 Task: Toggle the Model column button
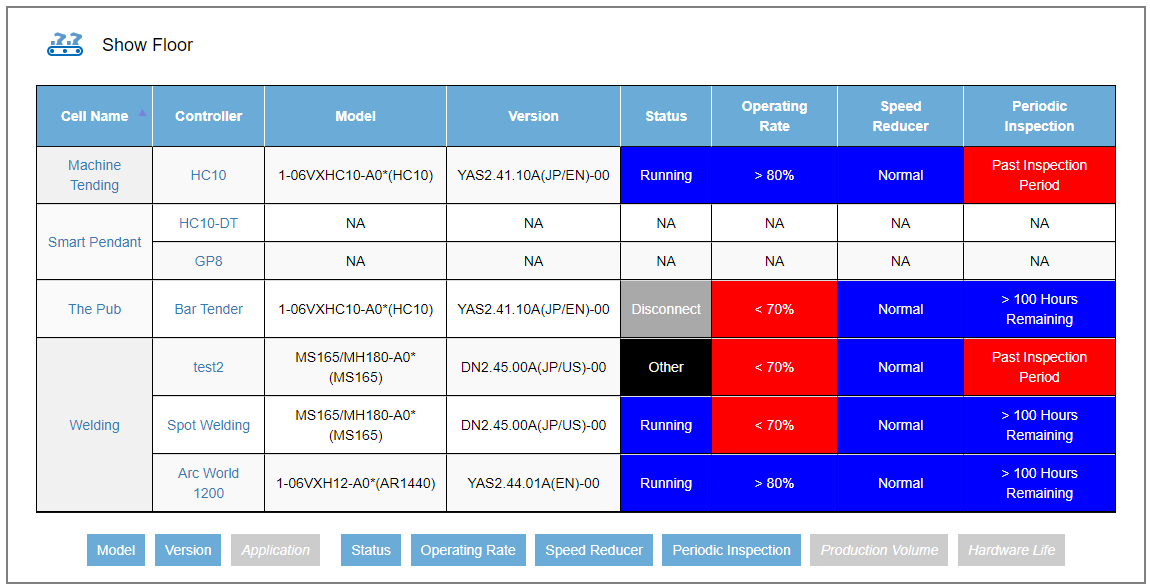point(116,550)
